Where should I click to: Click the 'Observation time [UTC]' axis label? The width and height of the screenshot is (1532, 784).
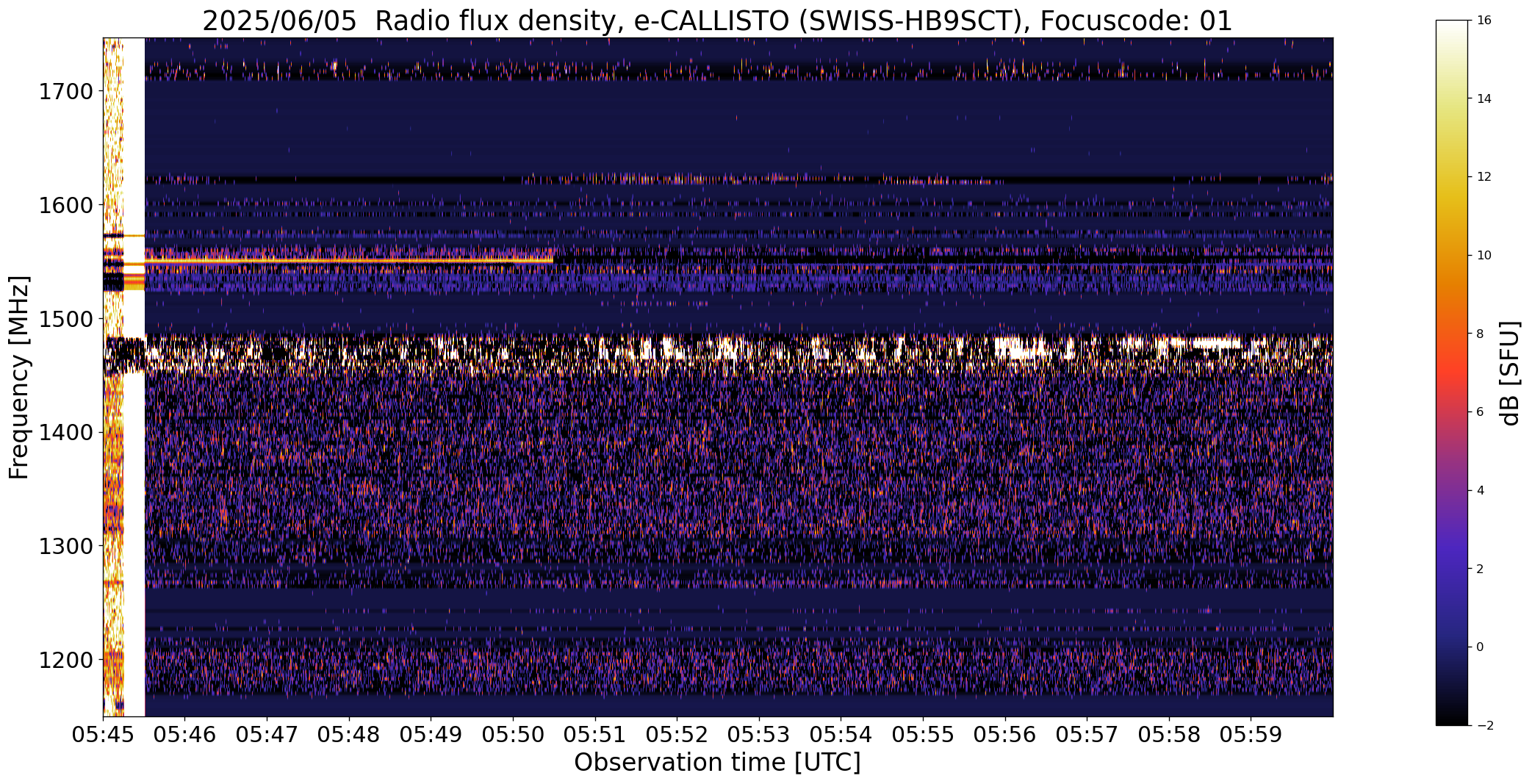point(717,763)
